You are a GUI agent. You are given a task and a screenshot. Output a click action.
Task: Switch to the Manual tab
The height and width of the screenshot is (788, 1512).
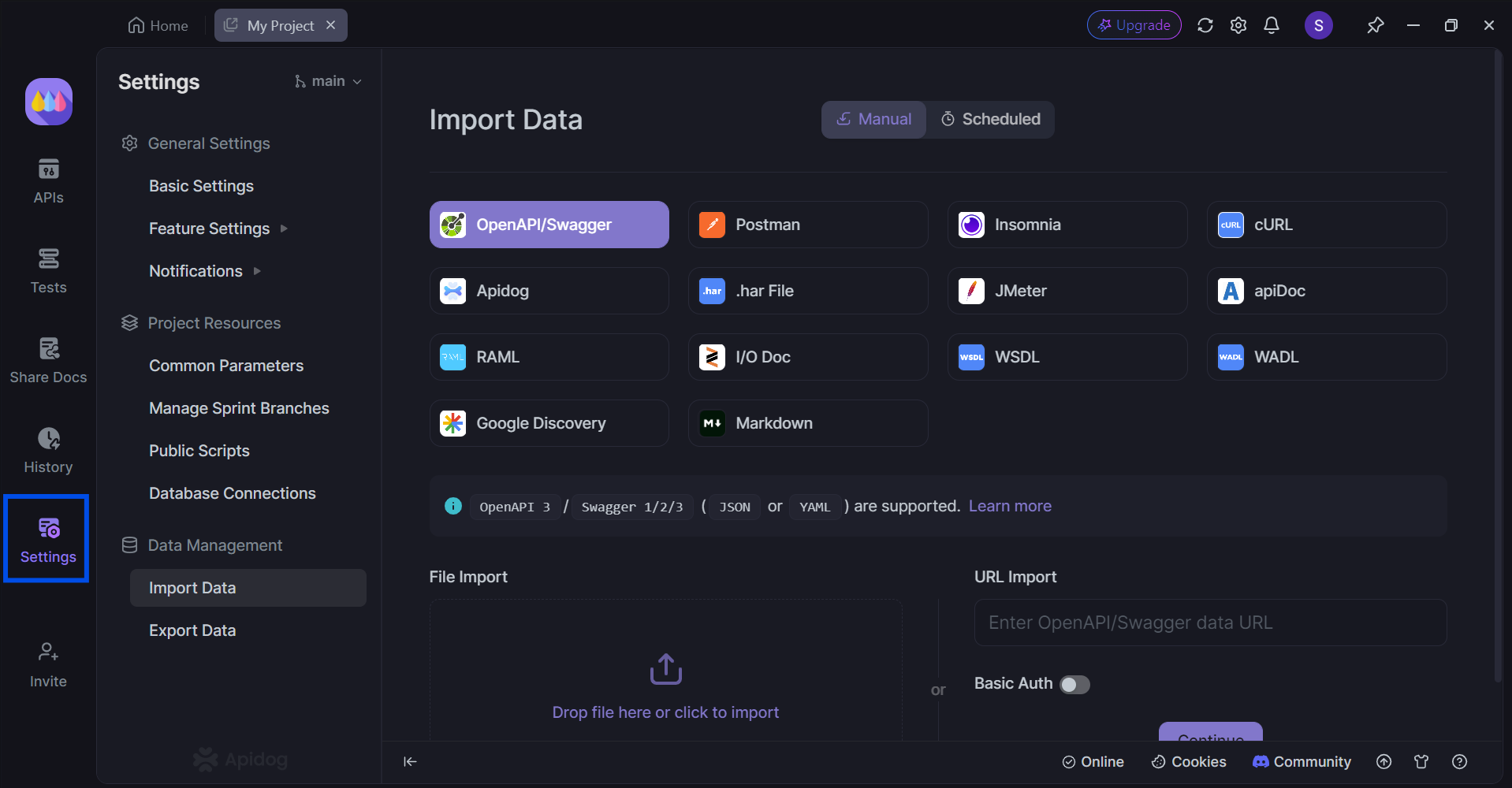[873, 119]
